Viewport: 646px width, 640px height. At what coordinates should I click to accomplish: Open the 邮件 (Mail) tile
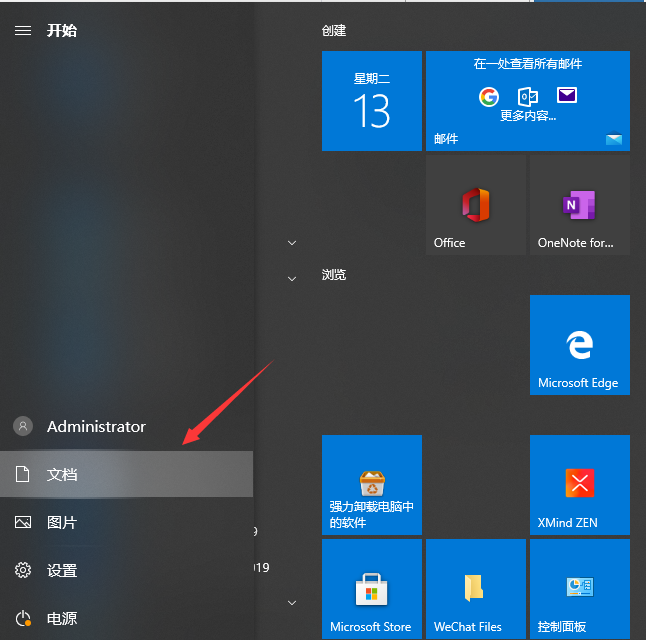(x=527, y=101)
